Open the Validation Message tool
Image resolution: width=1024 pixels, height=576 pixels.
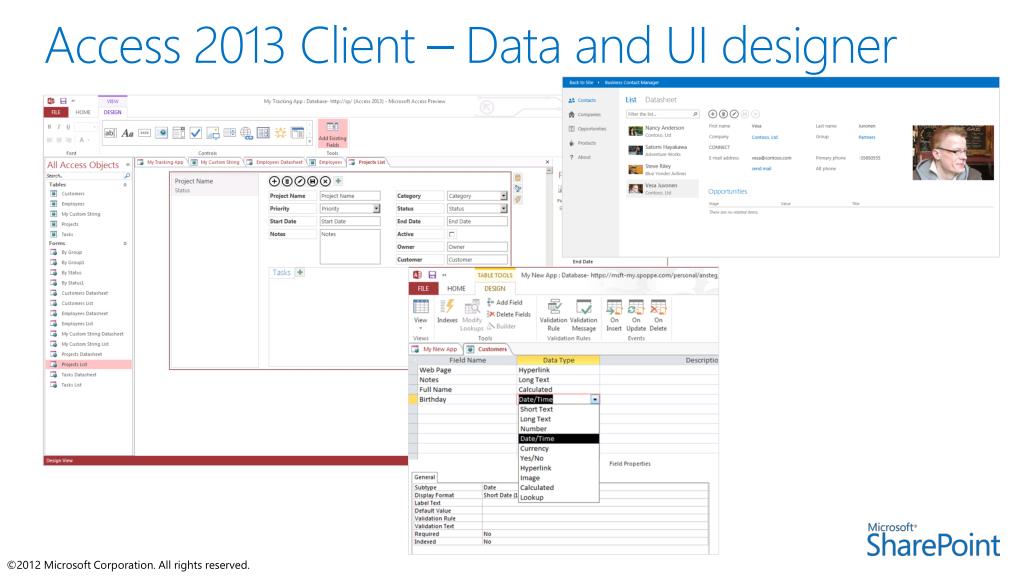pos(583,315)
